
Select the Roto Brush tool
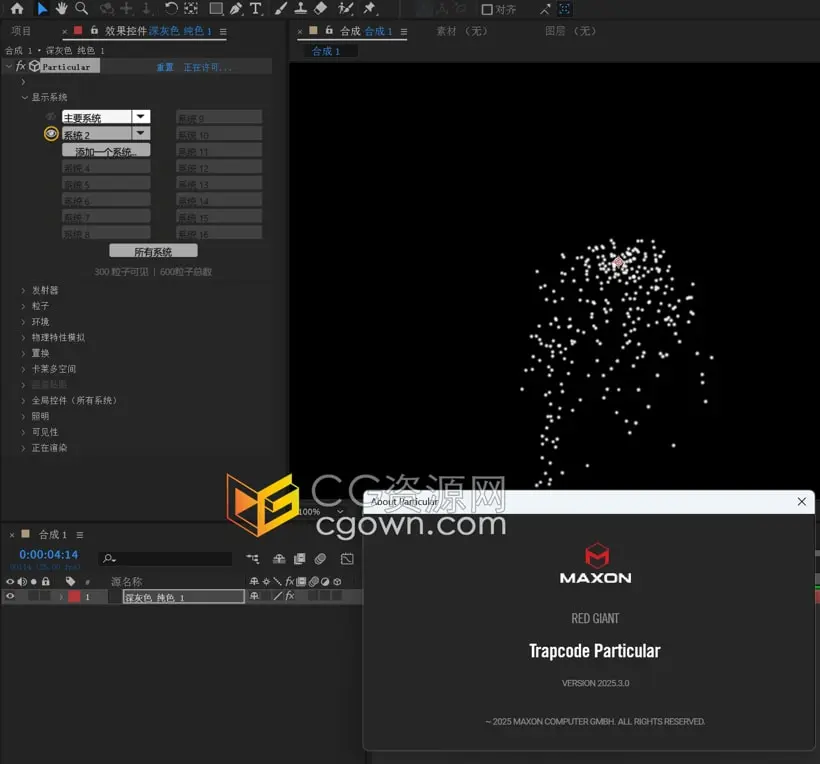[345, 8]
